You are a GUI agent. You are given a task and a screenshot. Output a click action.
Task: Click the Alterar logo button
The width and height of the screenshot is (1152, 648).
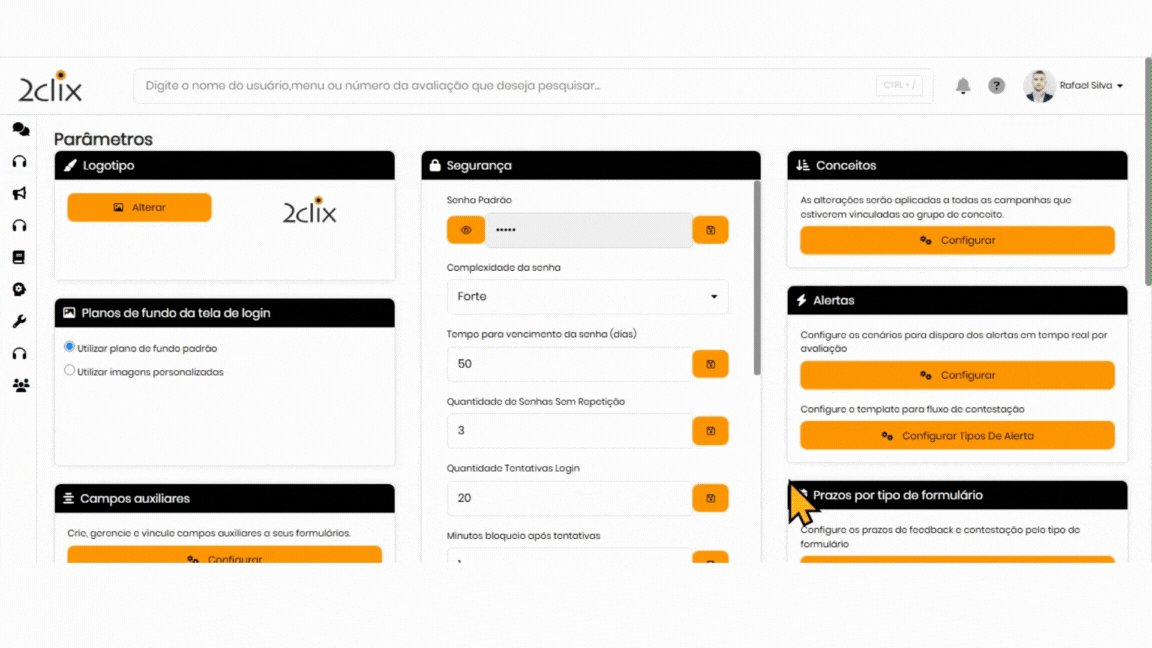[139, 207]
